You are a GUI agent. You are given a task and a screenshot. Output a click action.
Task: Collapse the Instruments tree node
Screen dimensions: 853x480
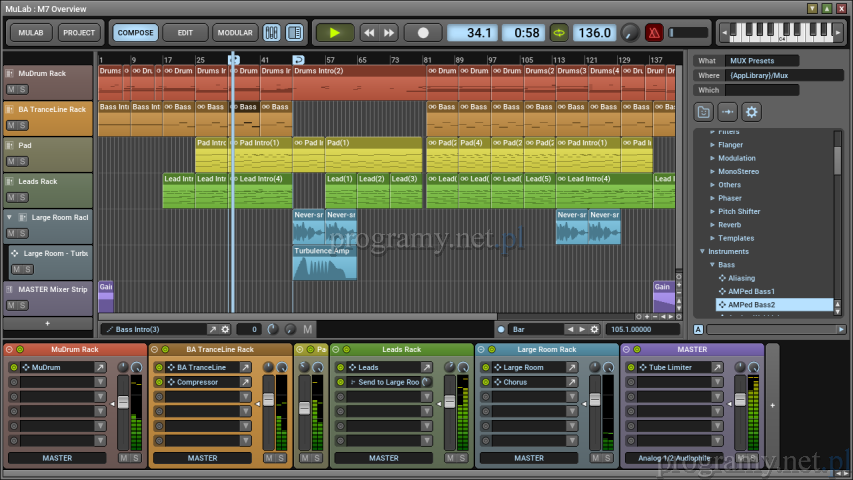click(702, 251)
